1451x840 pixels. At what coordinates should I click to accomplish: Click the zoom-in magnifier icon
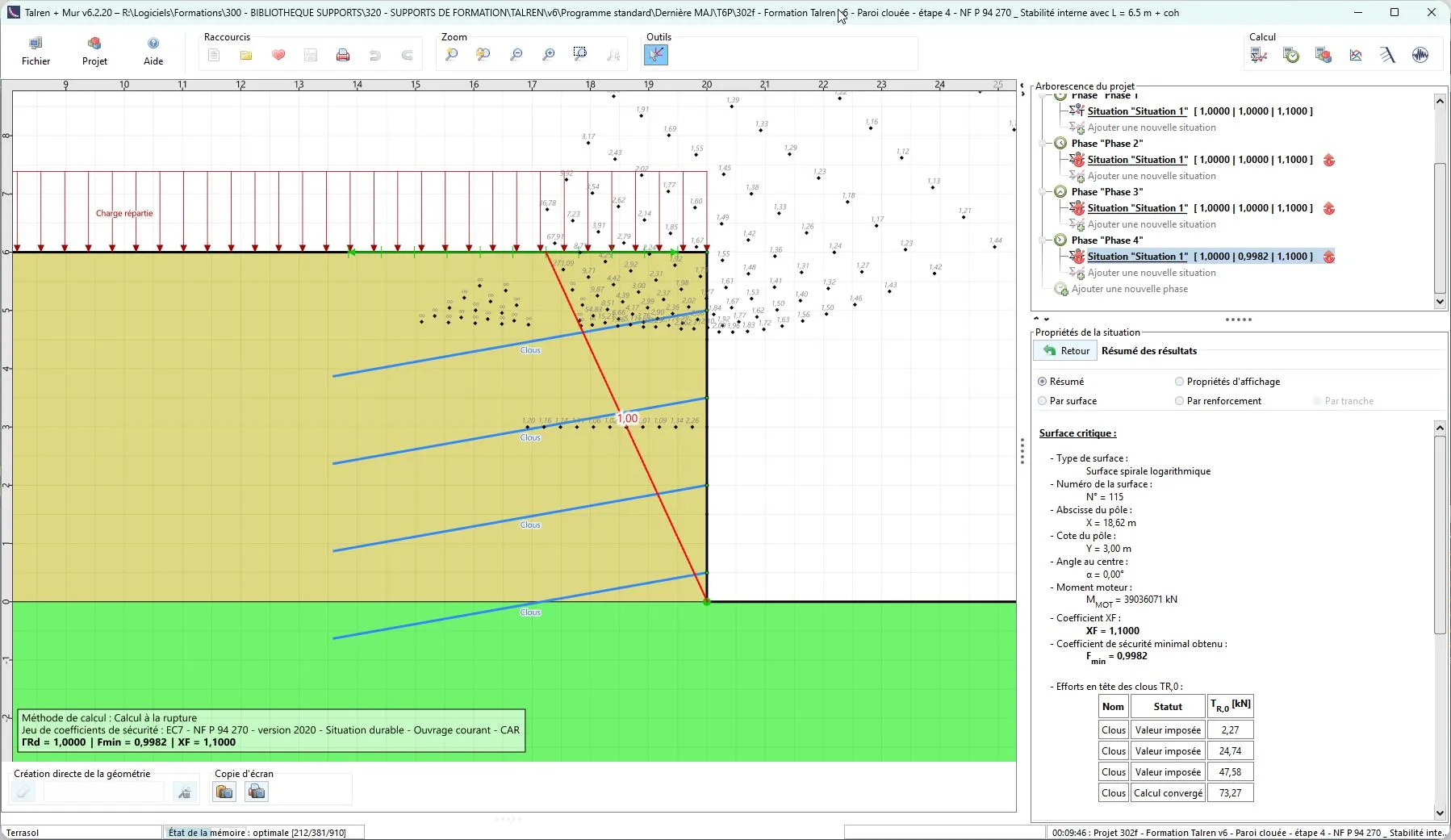point(548,55)
